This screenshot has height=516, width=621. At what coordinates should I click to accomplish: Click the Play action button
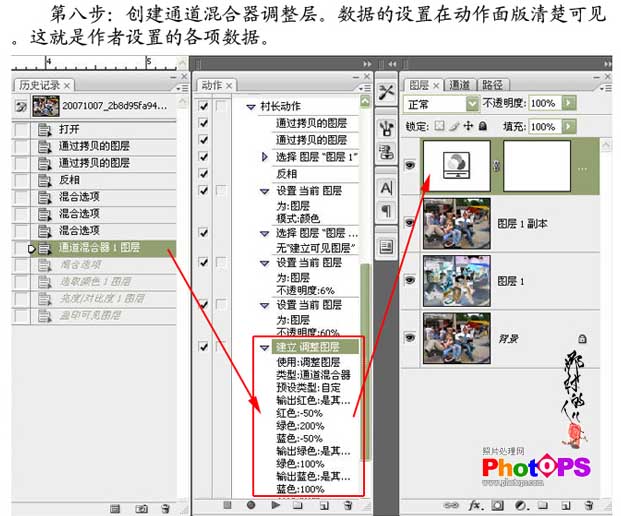(x=275, y=506)
